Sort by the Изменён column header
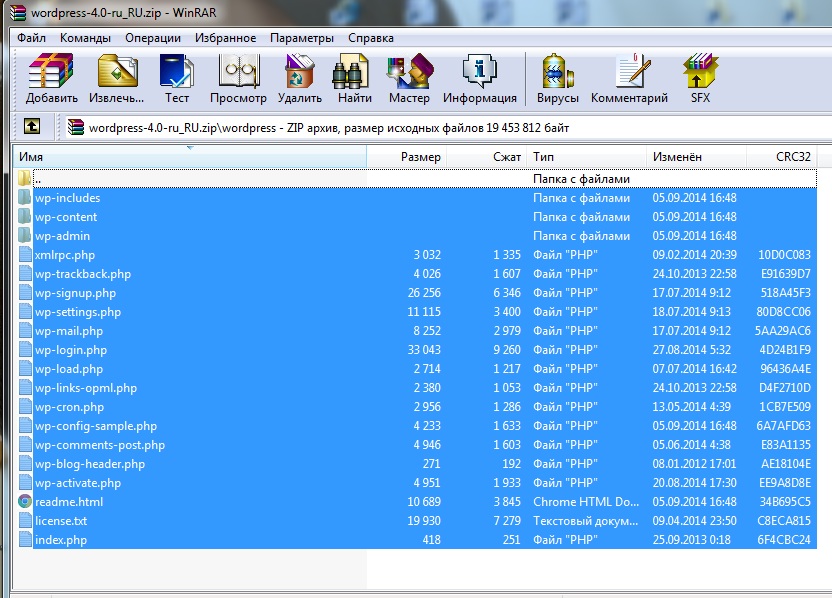The height and width of the screenshot is (598, 832). tap(696, 157)
